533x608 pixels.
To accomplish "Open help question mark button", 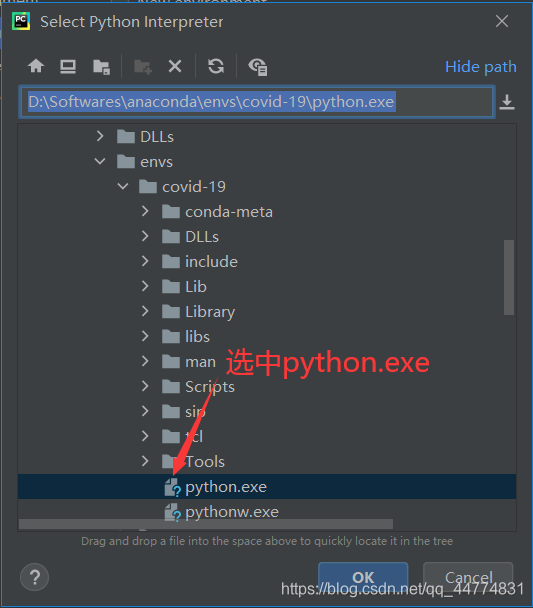I will [34, 577].
